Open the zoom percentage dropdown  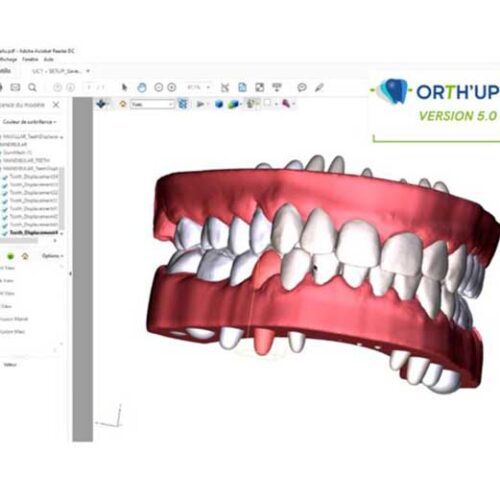tap(199, 87)
